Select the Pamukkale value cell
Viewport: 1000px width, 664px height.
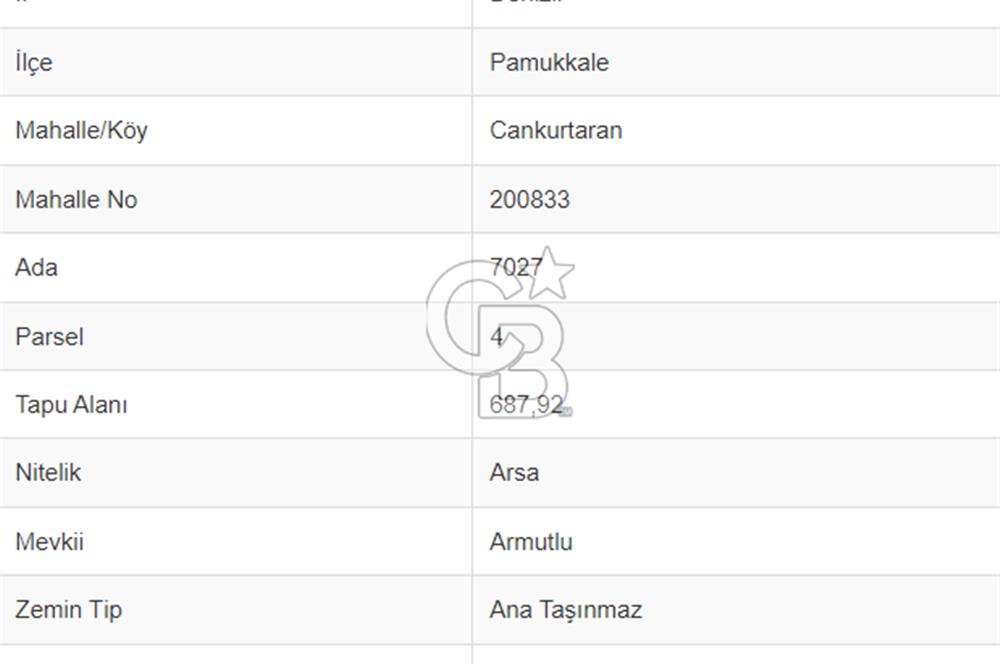[736, 62]
